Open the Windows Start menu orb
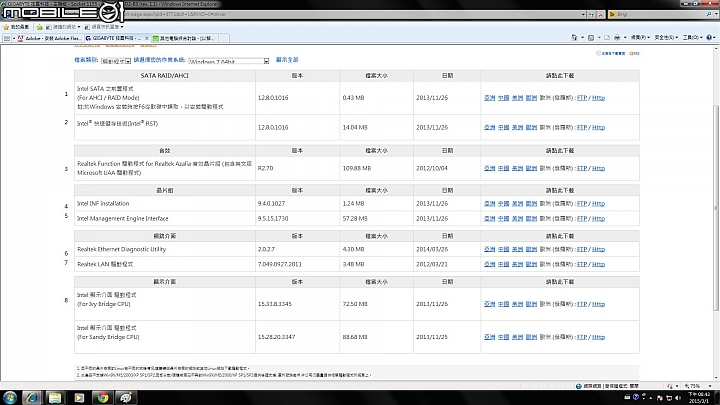Viewport: 720px width, 405px height. (x=10, y=397)
